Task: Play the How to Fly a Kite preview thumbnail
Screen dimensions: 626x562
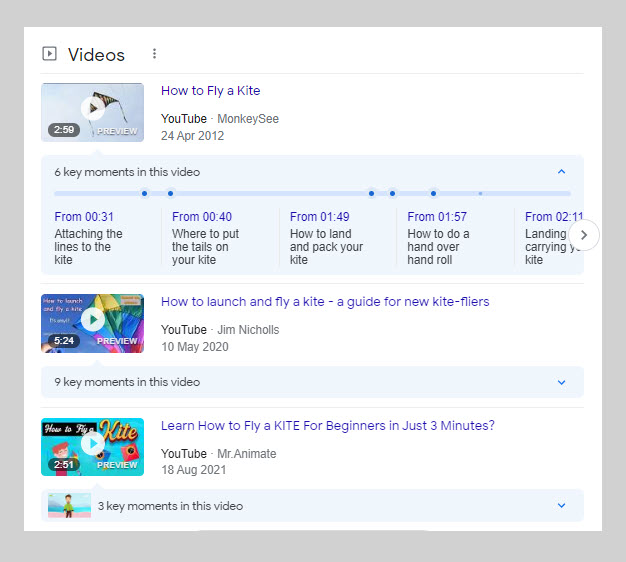Action: [x=92, y=112]
